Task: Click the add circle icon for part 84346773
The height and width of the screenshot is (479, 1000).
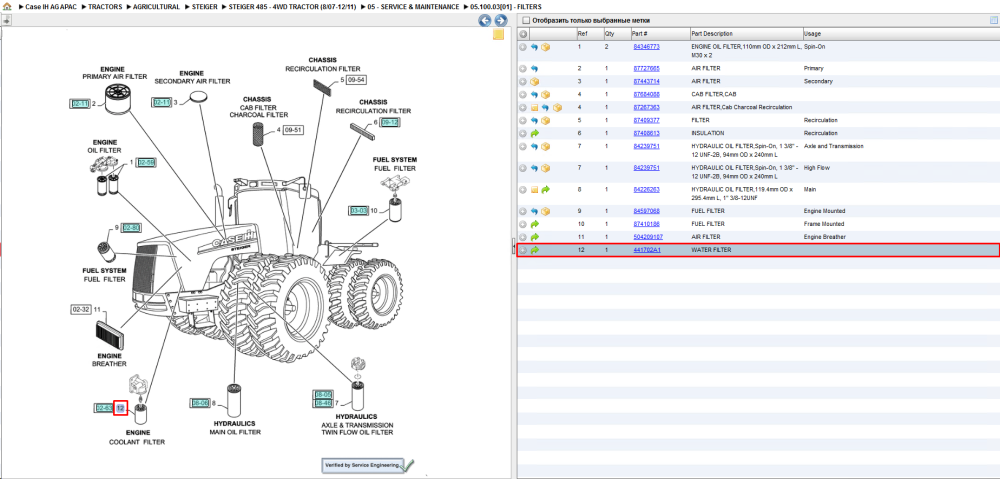Action: pyautogui.click(x=523, y=47)
